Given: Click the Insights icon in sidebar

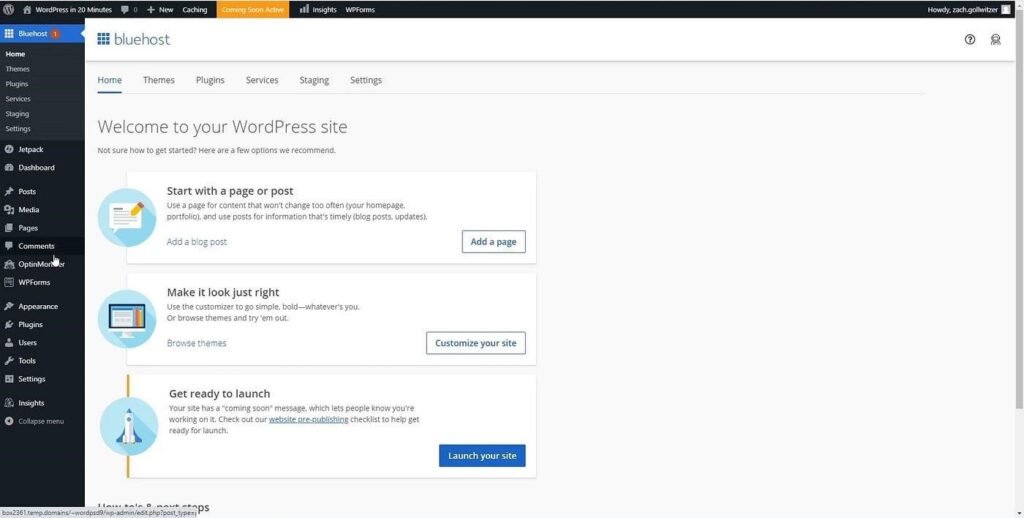Looking at the screenshot, I should [x=9, y=403].
